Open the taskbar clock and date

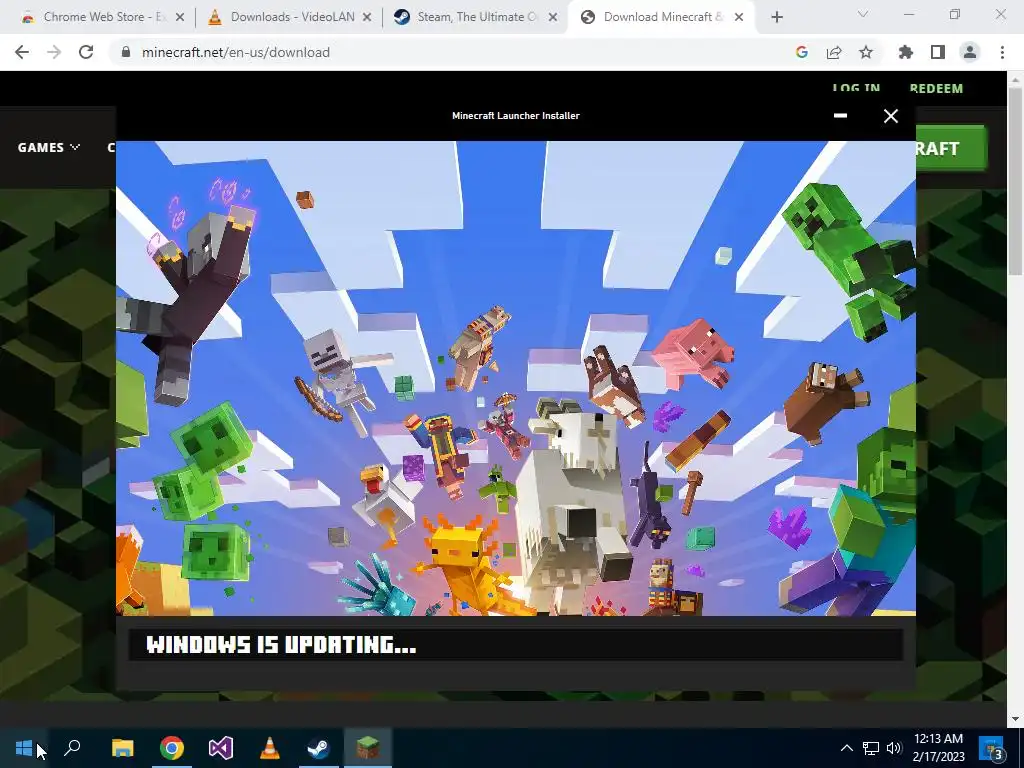[938, 748]
